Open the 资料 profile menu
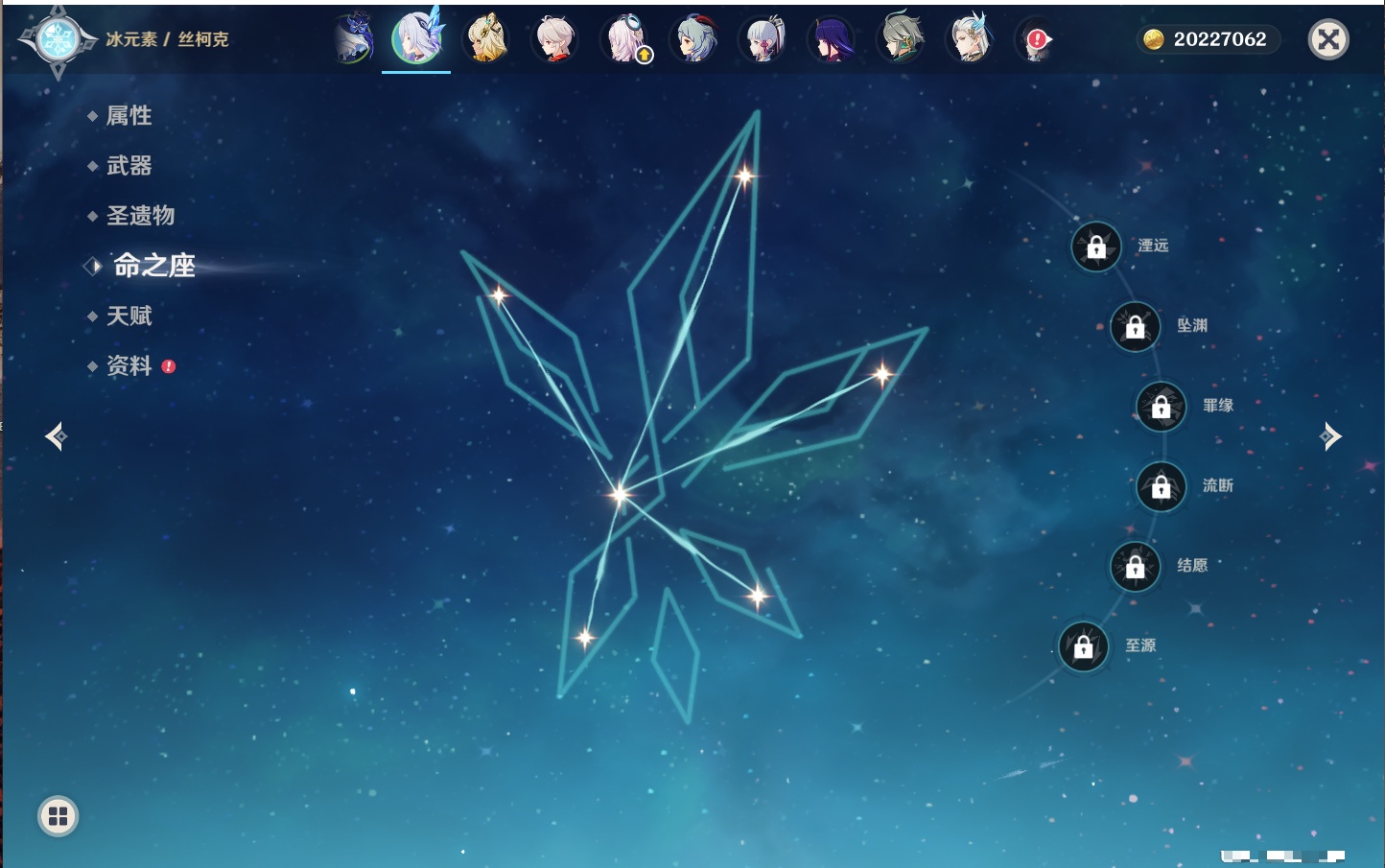 (x=129, y=365)
